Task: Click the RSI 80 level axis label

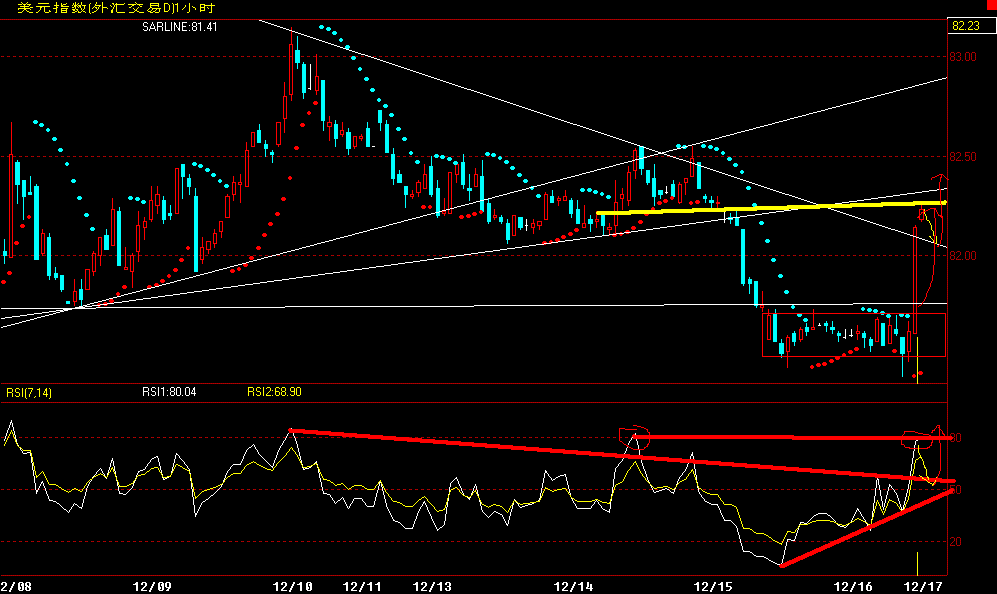Action: coord(956,438)
